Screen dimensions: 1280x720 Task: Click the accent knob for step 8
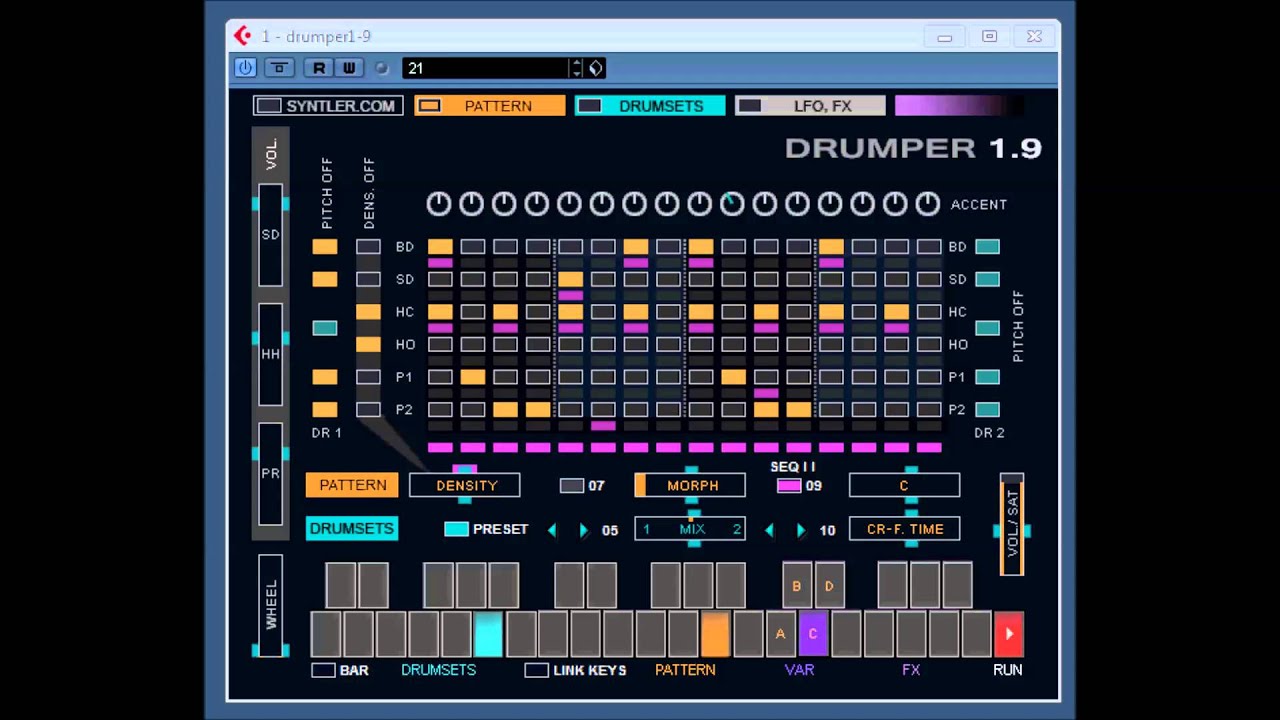point(667,204)
